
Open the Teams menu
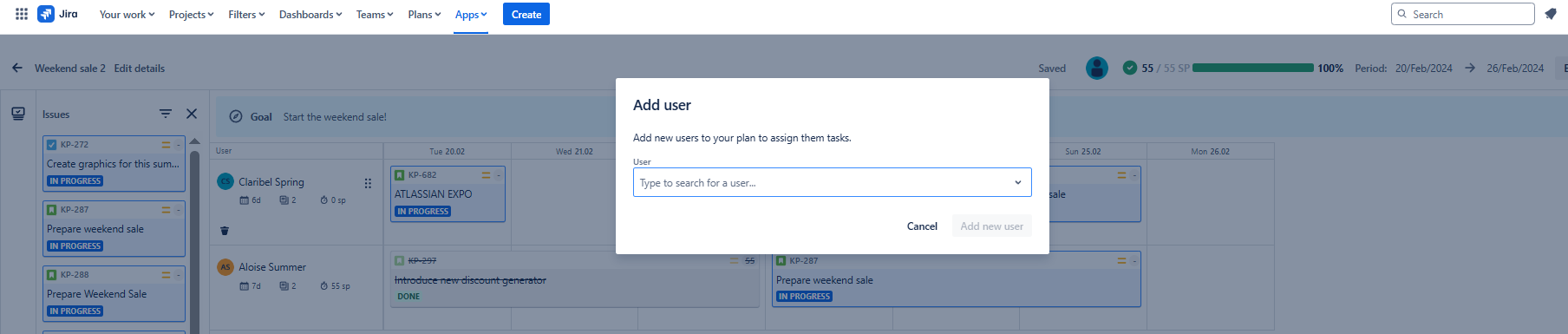tap(375, 15)
